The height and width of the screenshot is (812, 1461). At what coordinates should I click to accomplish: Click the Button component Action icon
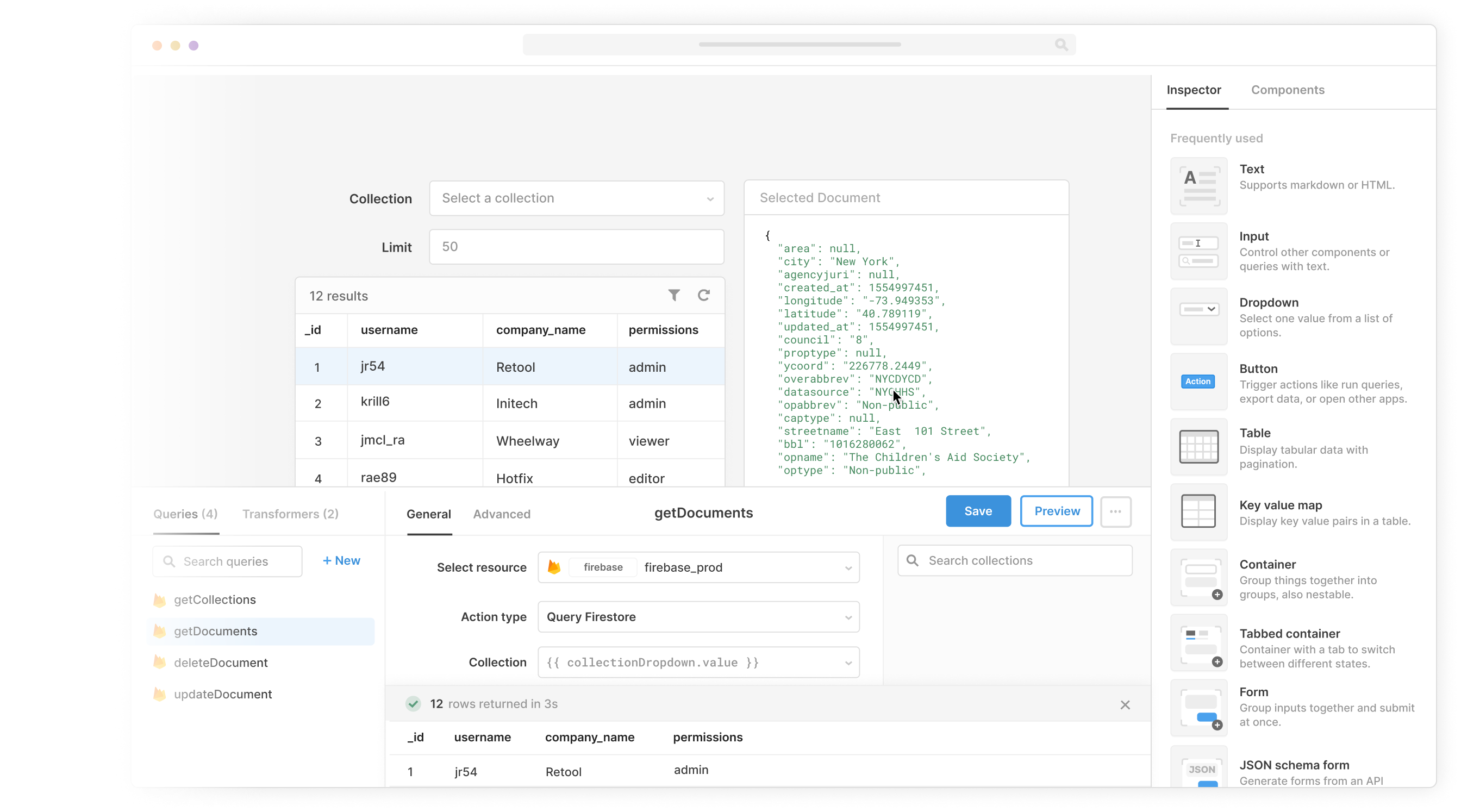[1198, 382]
